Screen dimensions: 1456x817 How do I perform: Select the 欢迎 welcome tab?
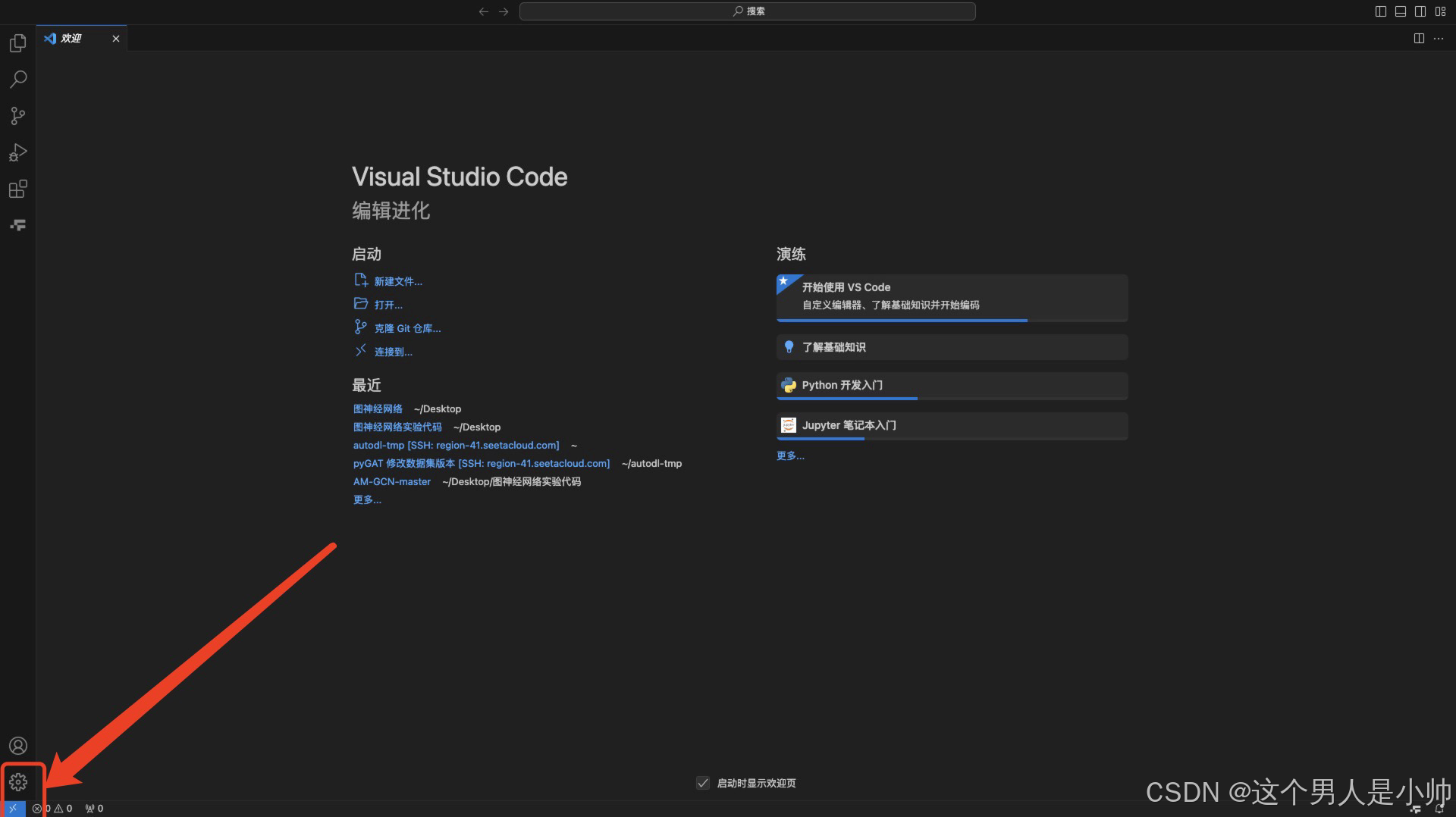coord(82,39)
